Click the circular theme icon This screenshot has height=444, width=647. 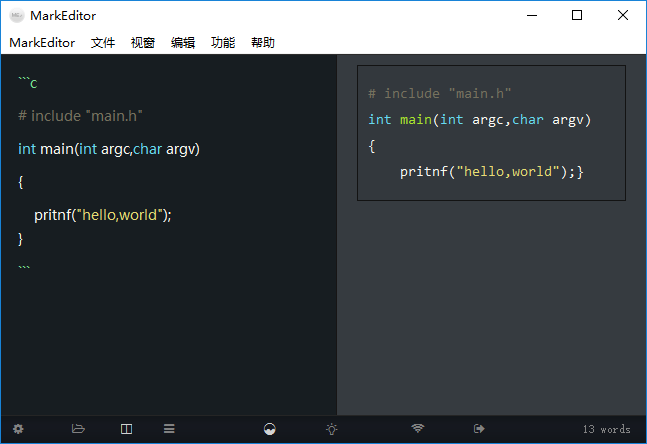pyautogui.click(x=269, y=429)
